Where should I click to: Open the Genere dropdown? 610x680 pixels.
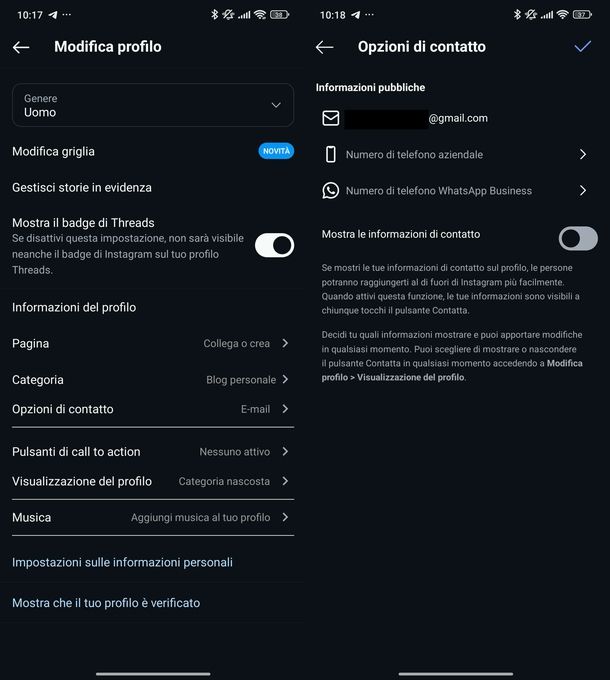(x=153, y=105)
